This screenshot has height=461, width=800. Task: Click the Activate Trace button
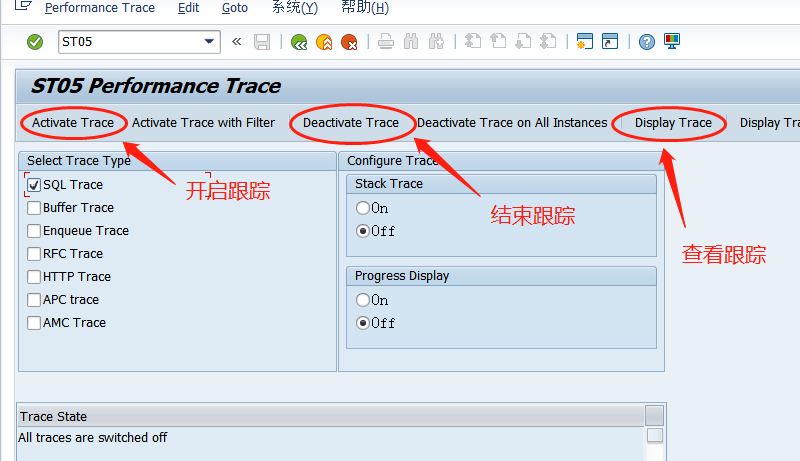tap(73, 123)
